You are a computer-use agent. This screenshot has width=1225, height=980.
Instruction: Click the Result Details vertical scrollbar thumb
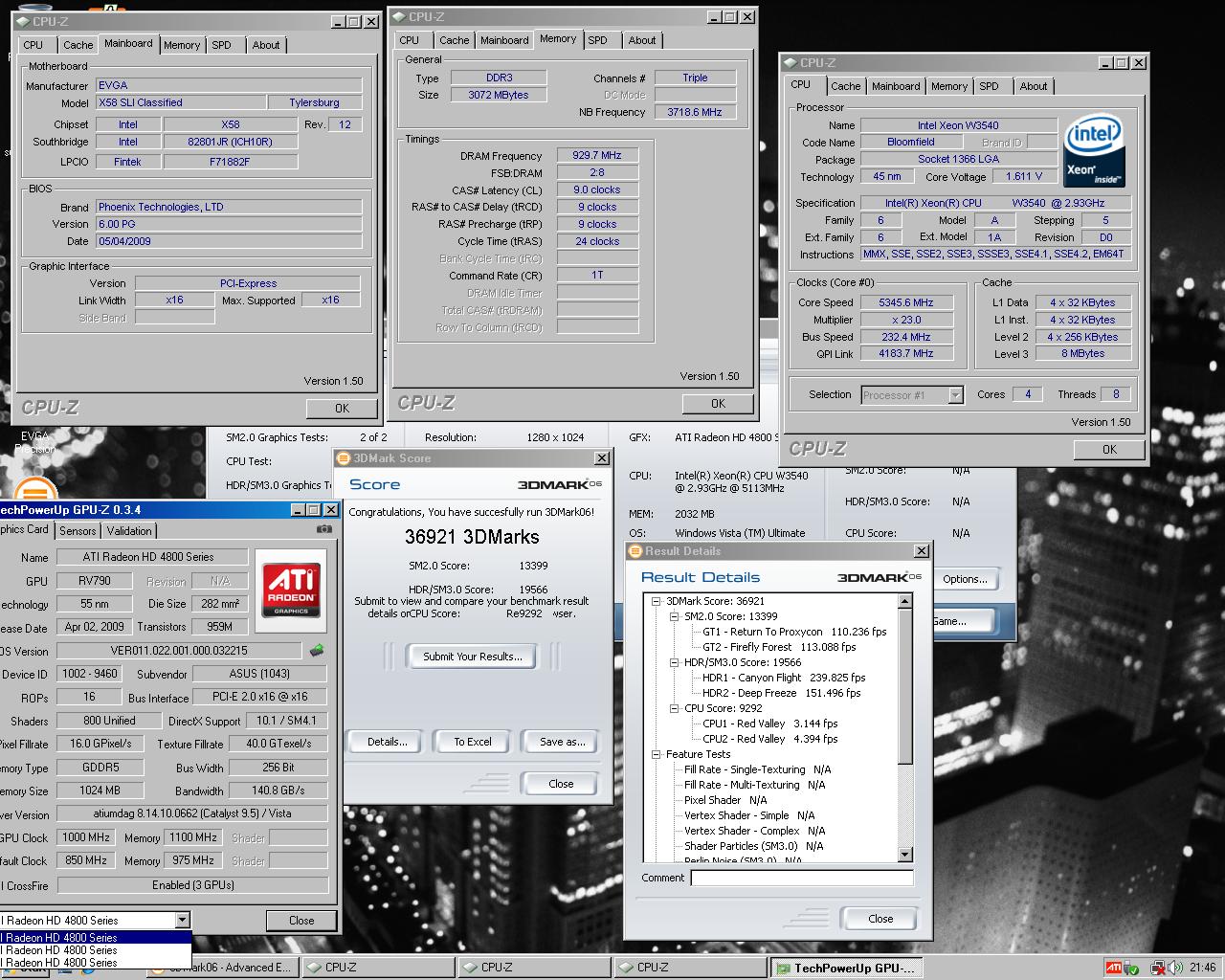click(x=905, y=687)
